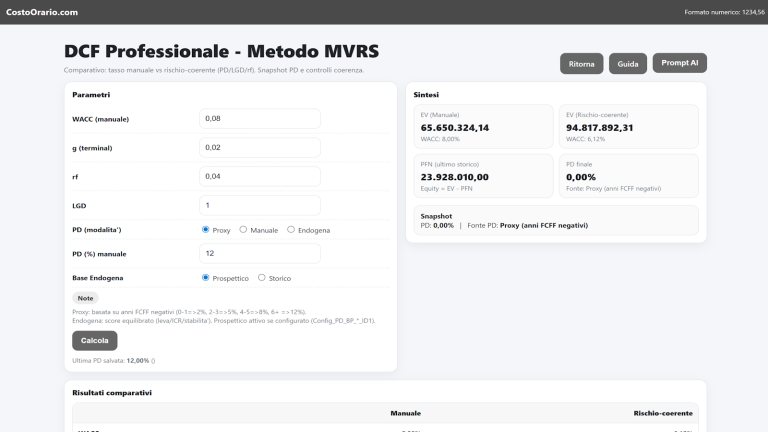Select the LGD input box
Screen dimensions: 768x432
[260, 205]
